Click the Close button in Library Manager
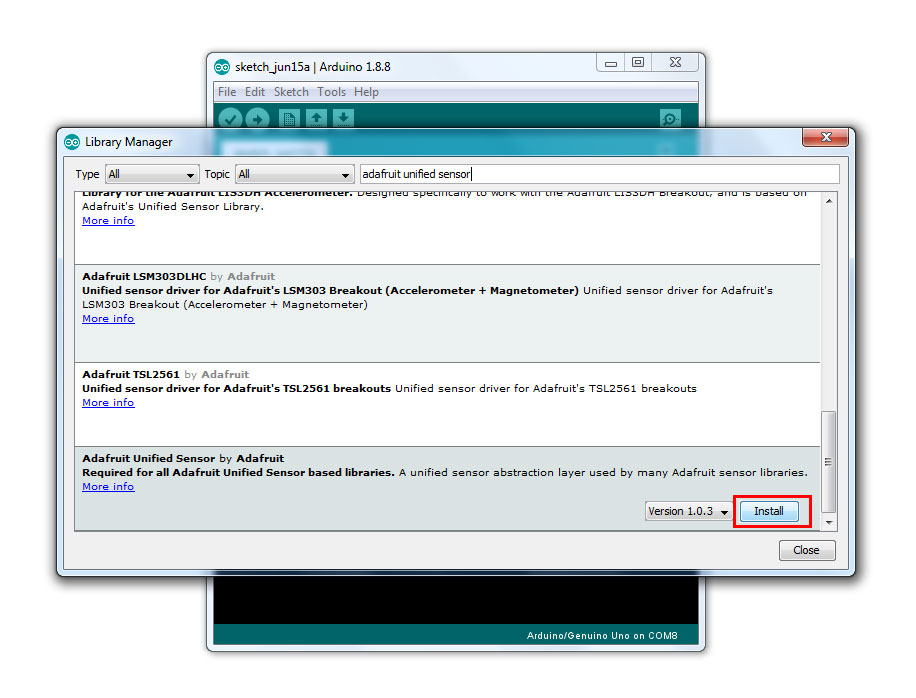Viewport: 916px width, 698px height. [807, 550]
